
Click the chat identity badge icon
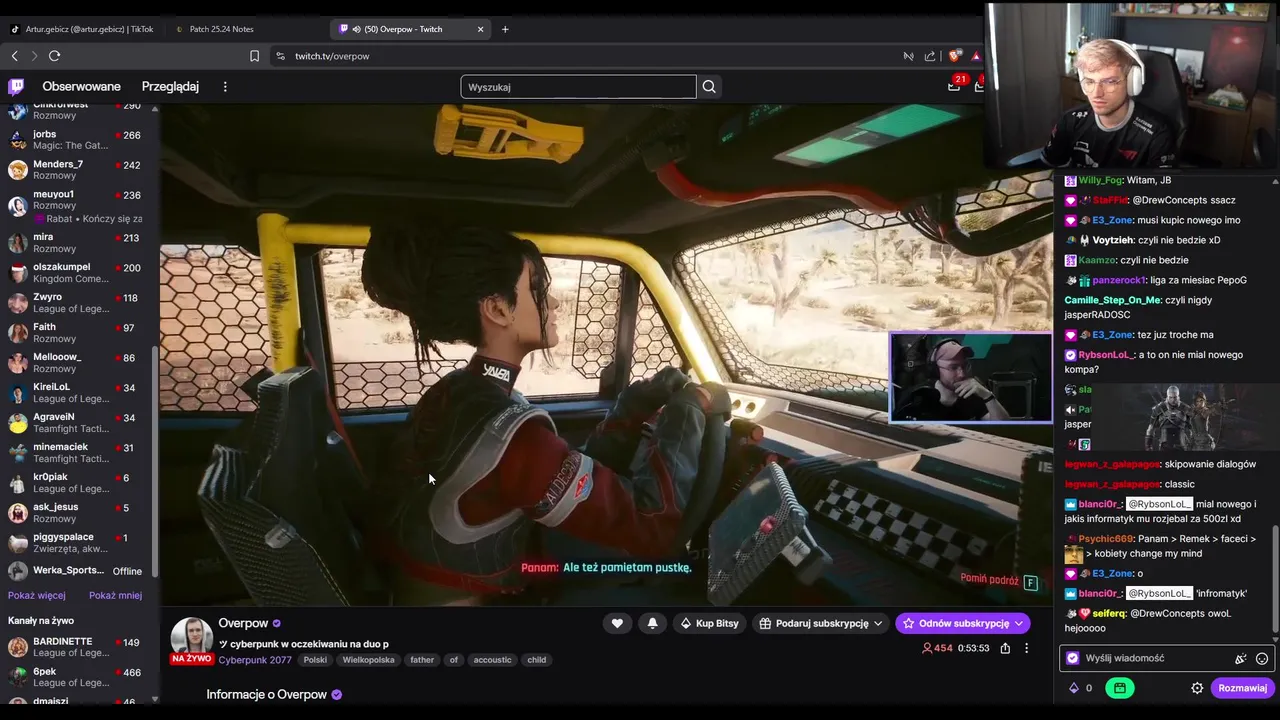[x=1073, y=658]
